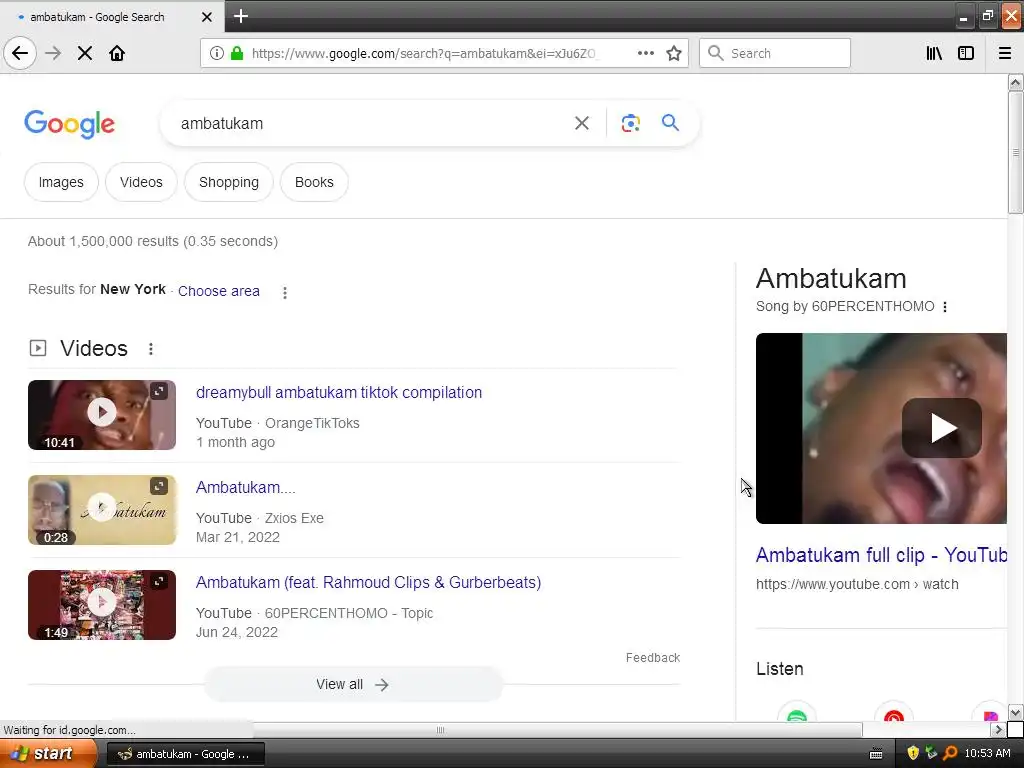Switch to the Images filter
The height and width of the screenshot is (768, 1024).
point(61,182)
